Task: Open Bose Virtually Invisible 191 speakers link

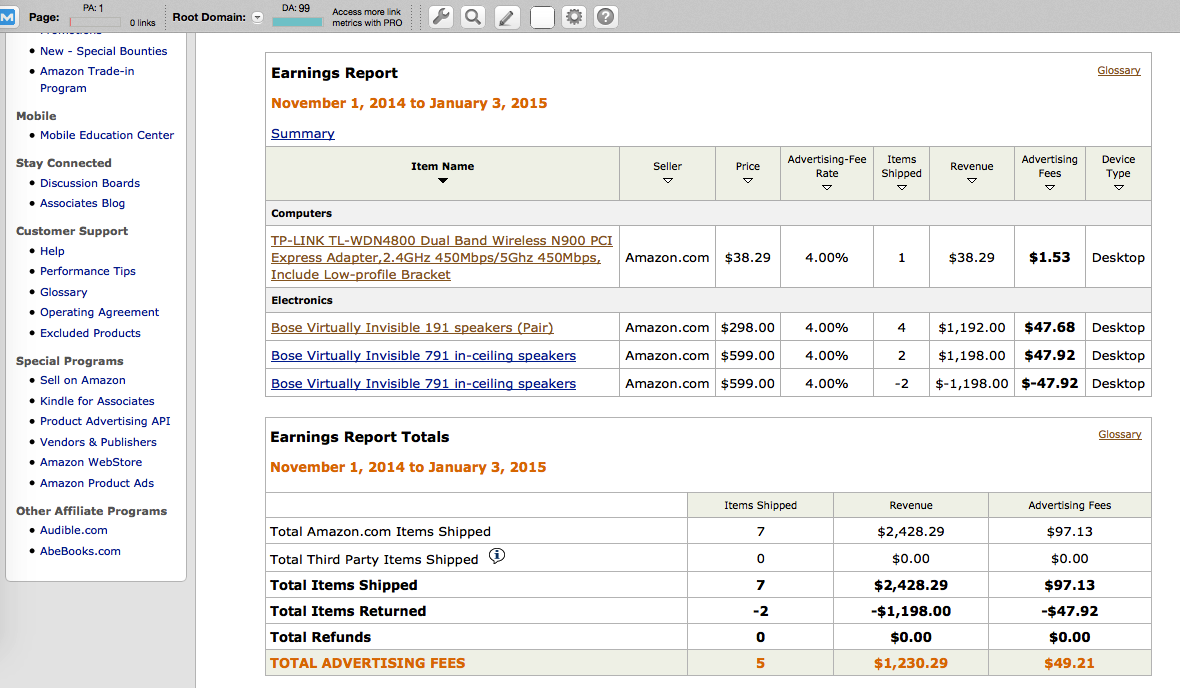Action: tap(412, 327)
